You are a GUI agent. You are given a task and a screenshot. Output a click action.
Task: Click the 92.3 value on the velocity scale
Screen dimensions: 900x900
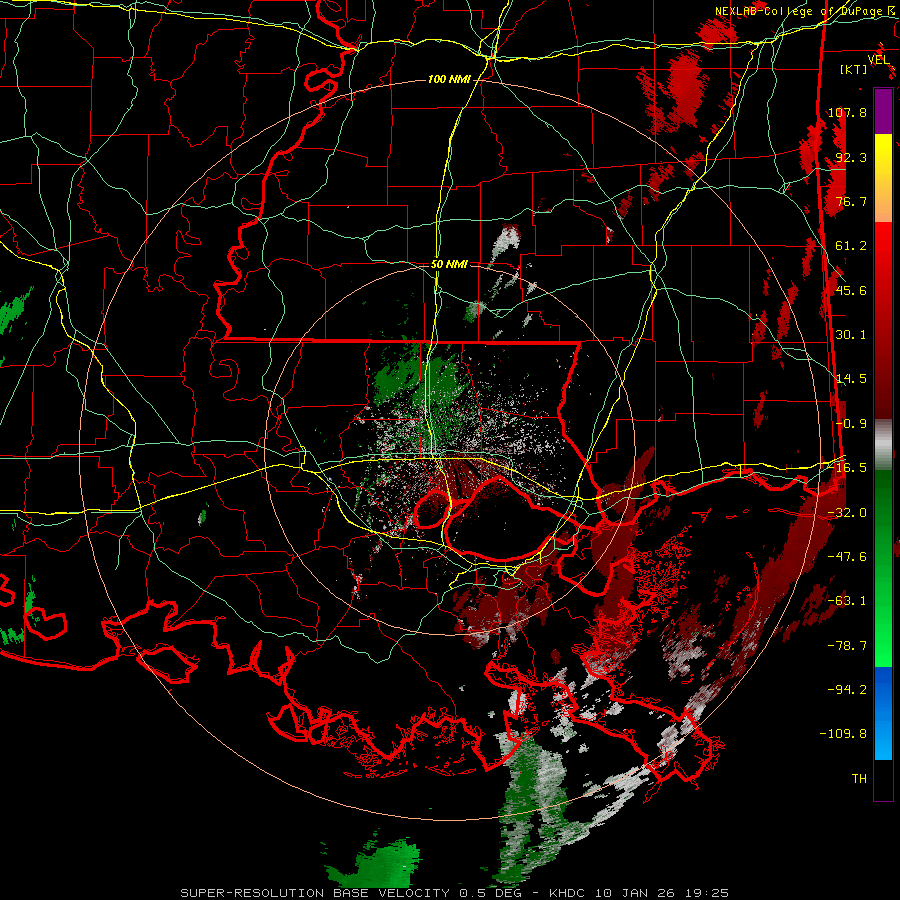point(851,157)
